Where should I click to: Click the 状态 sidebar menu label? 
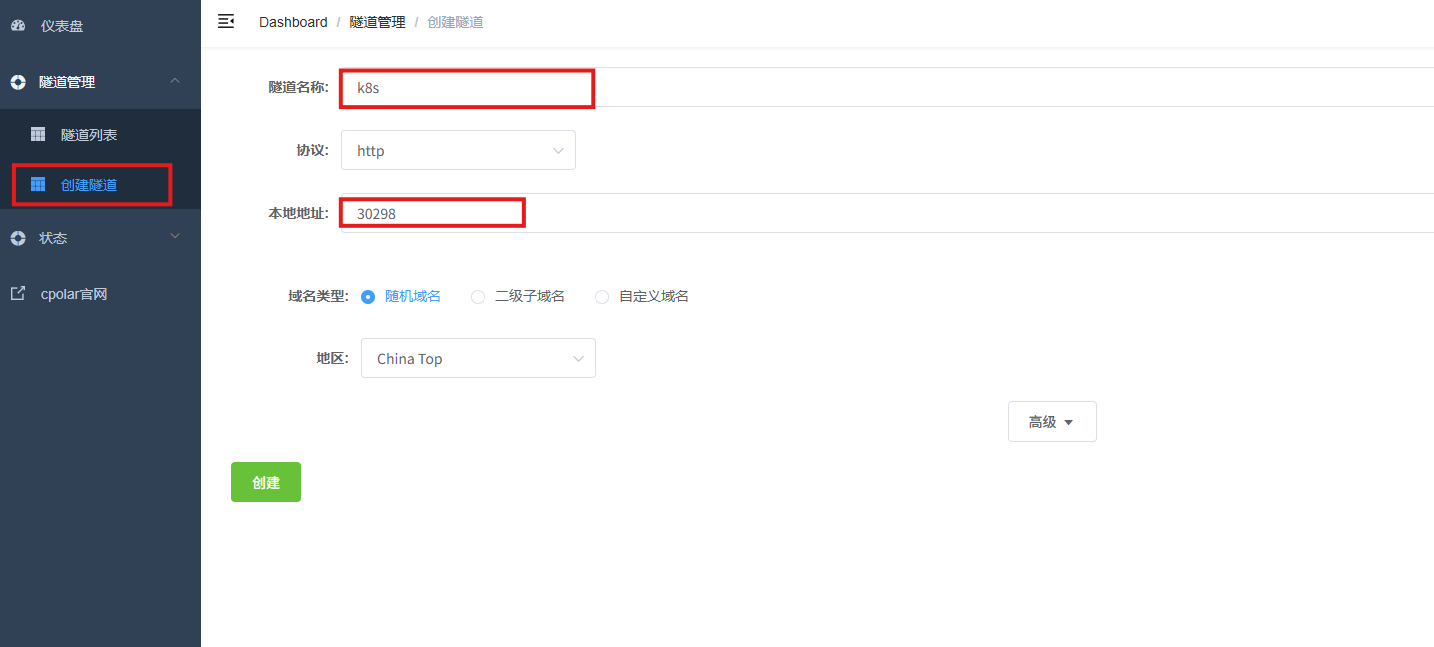pos(53,238)
